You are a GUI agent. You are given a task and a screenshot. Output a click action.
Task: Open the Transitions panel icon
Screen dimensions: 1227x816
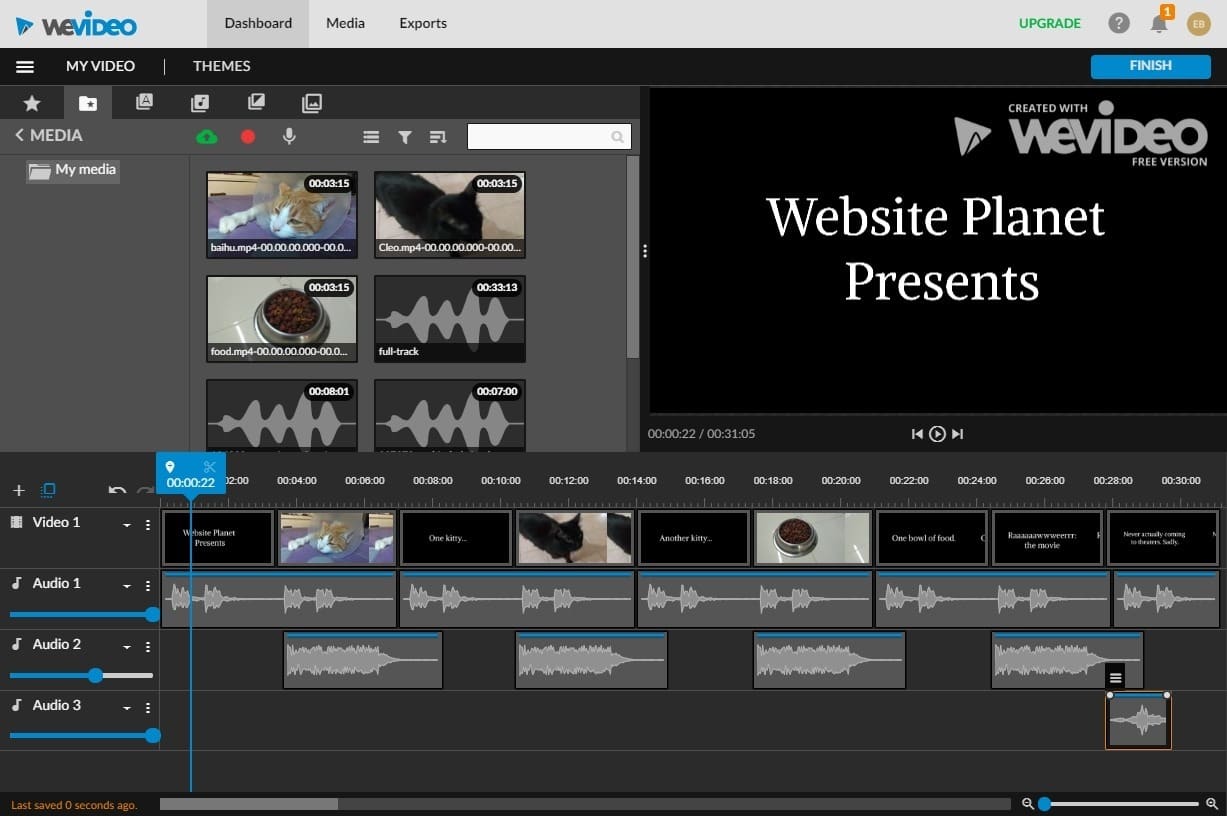pyautogui.click(x=256, y=102)
